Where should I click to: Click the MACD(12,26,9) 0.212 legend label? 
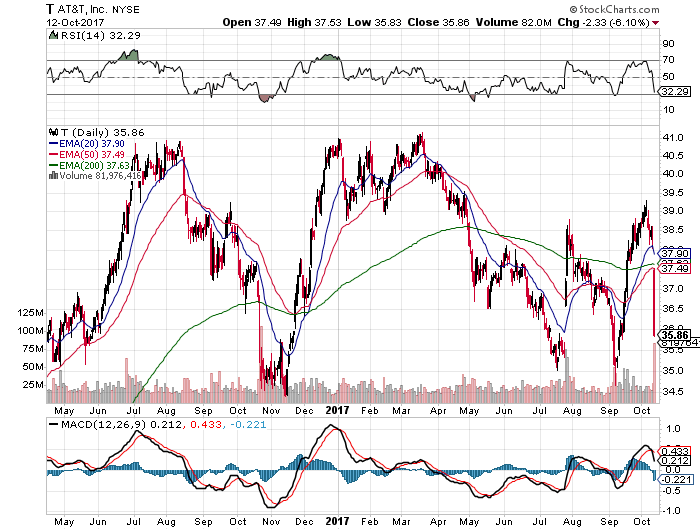pyautogui.click(x=116, y=424)
